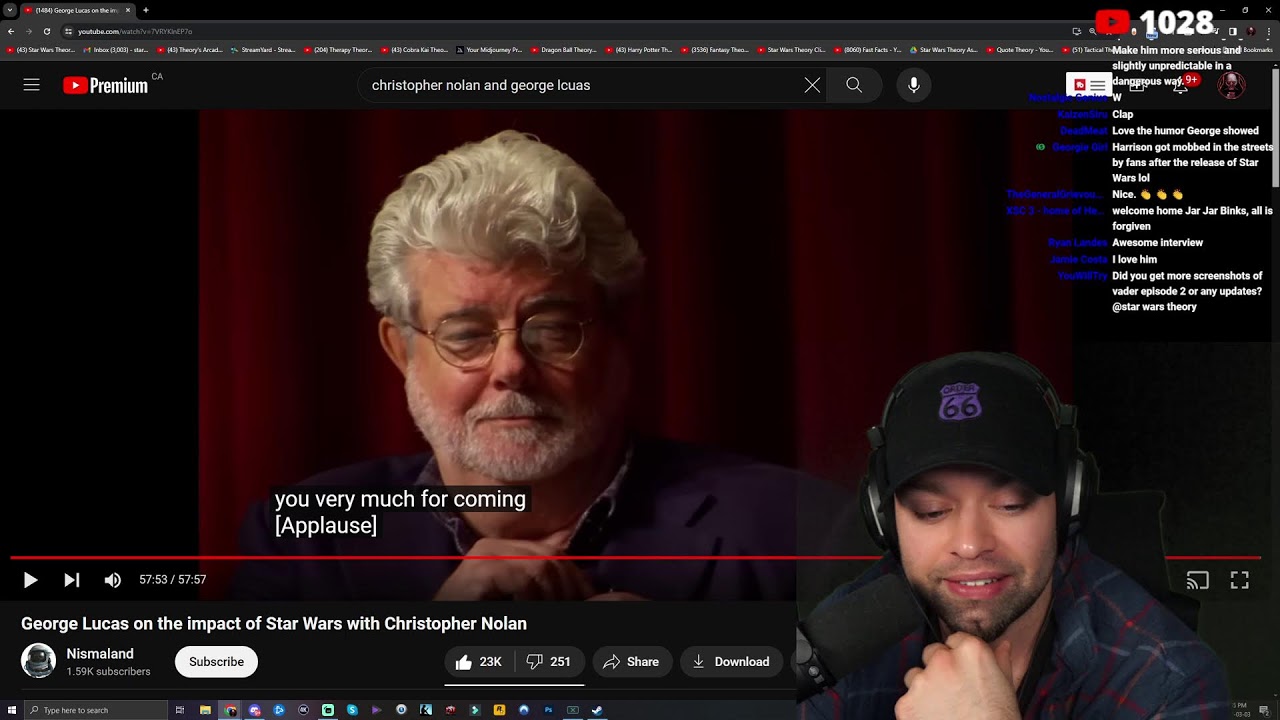
Task: Open the account avatar menu
Action: coord(1231,85)
